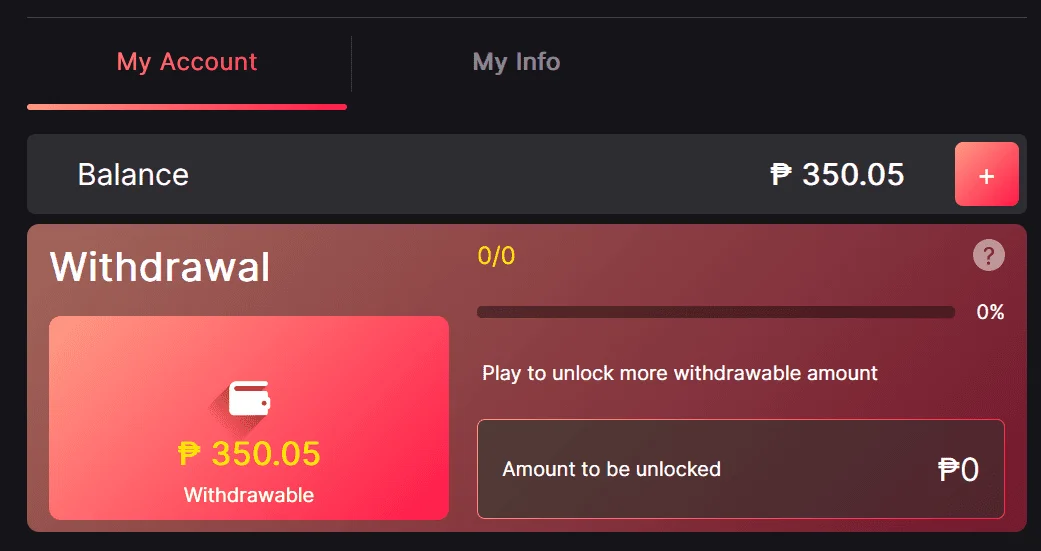Click "Play to unlock more withdrawable amount" text
This screenshot has width=1041, height=551.
point(680,373)
